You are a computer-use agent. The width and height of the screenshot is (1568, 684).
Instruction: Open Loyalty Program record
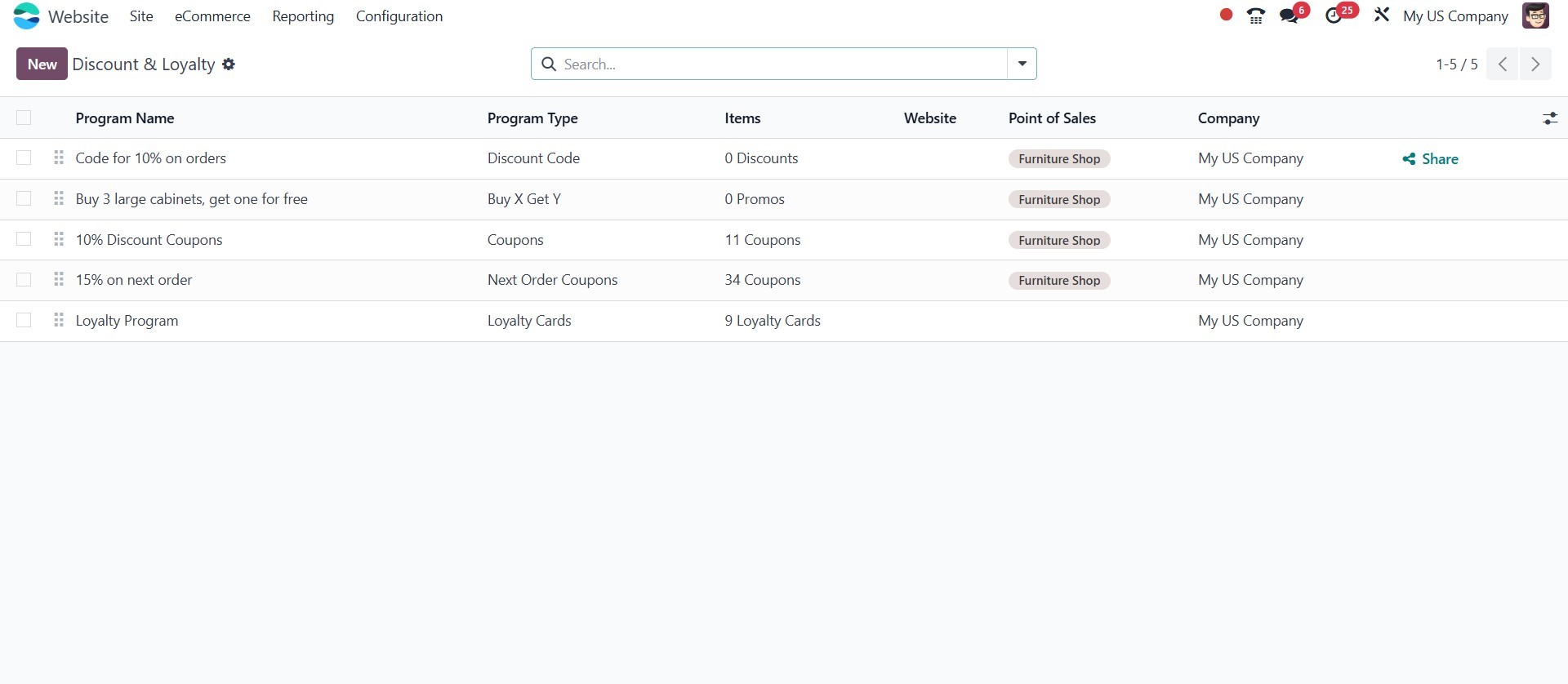(127, 321)
